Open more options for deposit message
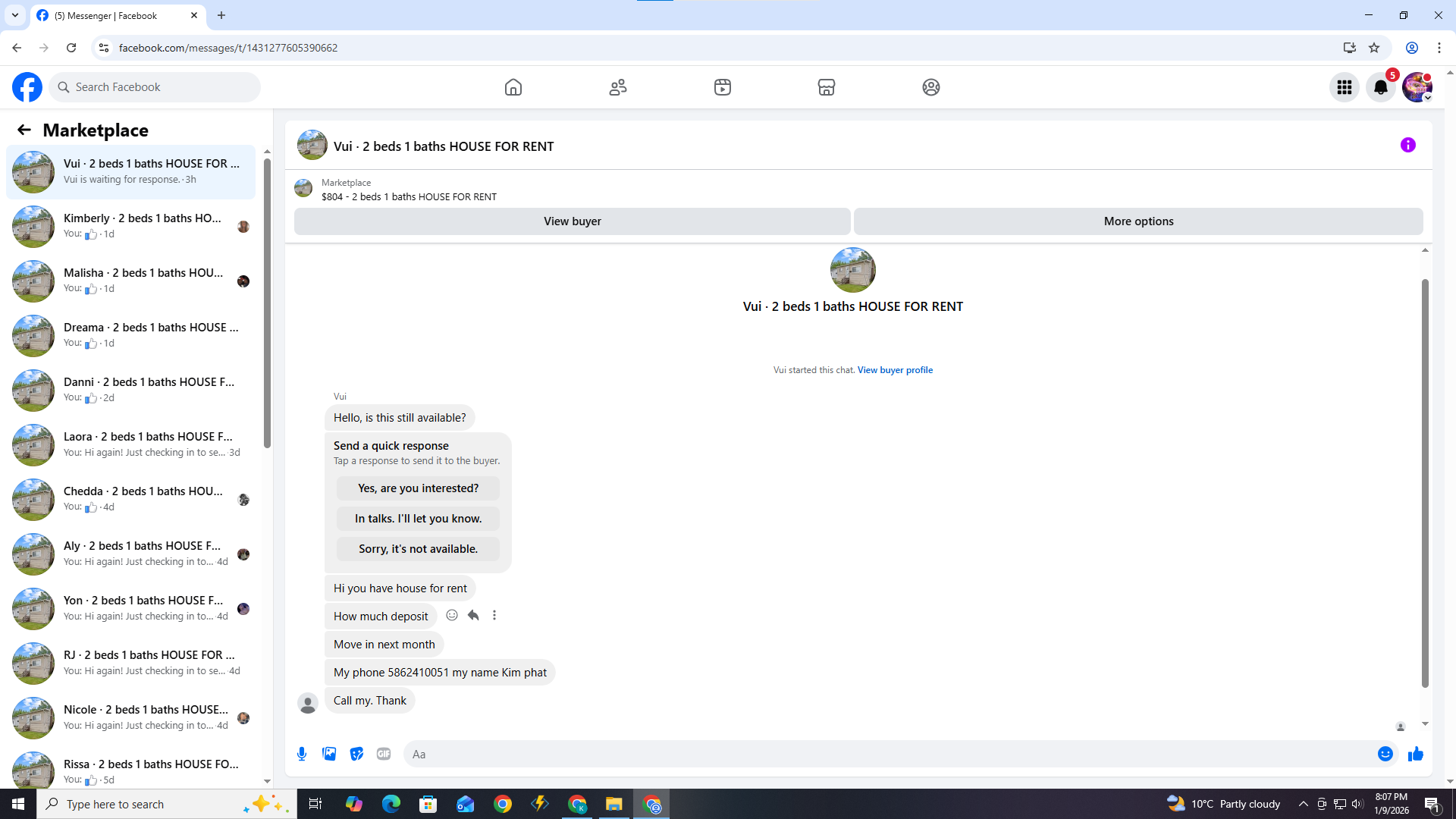This screenshot has width=1456, height=819. pyautogui.click(x=494, y=615)
